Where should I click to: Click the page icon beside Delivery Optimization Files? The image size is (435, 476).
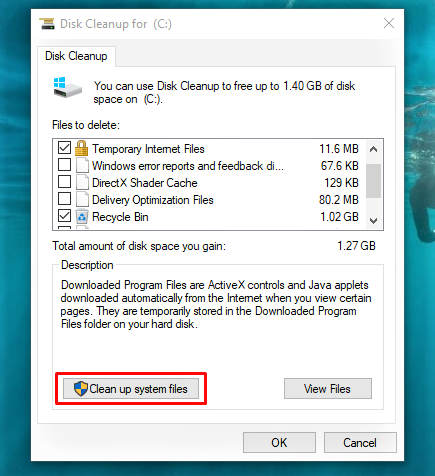[x=82, y=199]
